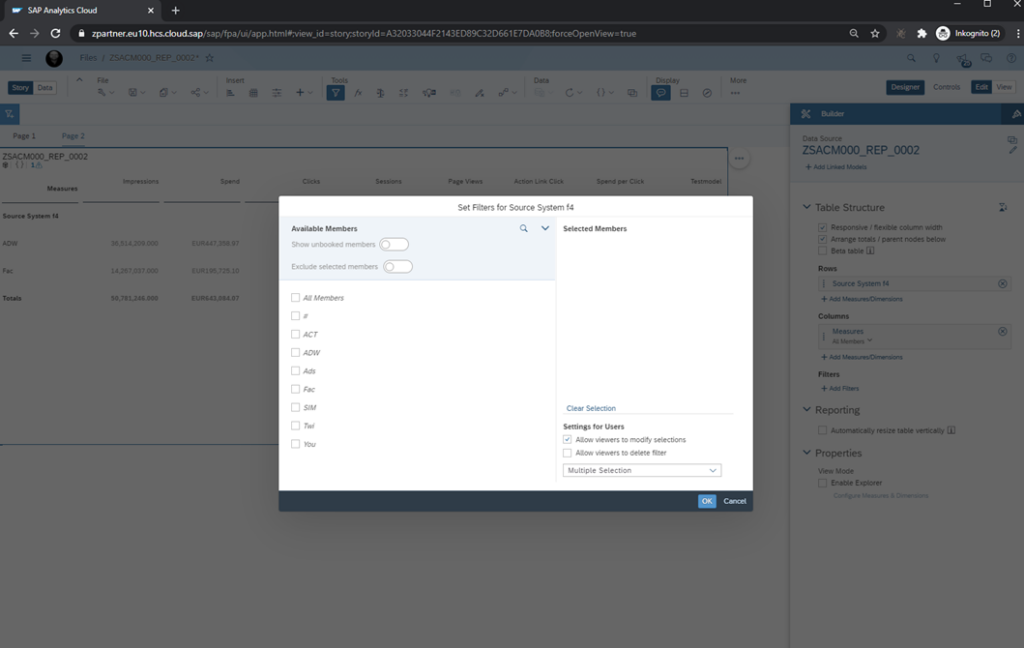The height and width of the screenshot is (648, 1024).
Task: Click the Insert Input Control icon
Action: (277, 93)
